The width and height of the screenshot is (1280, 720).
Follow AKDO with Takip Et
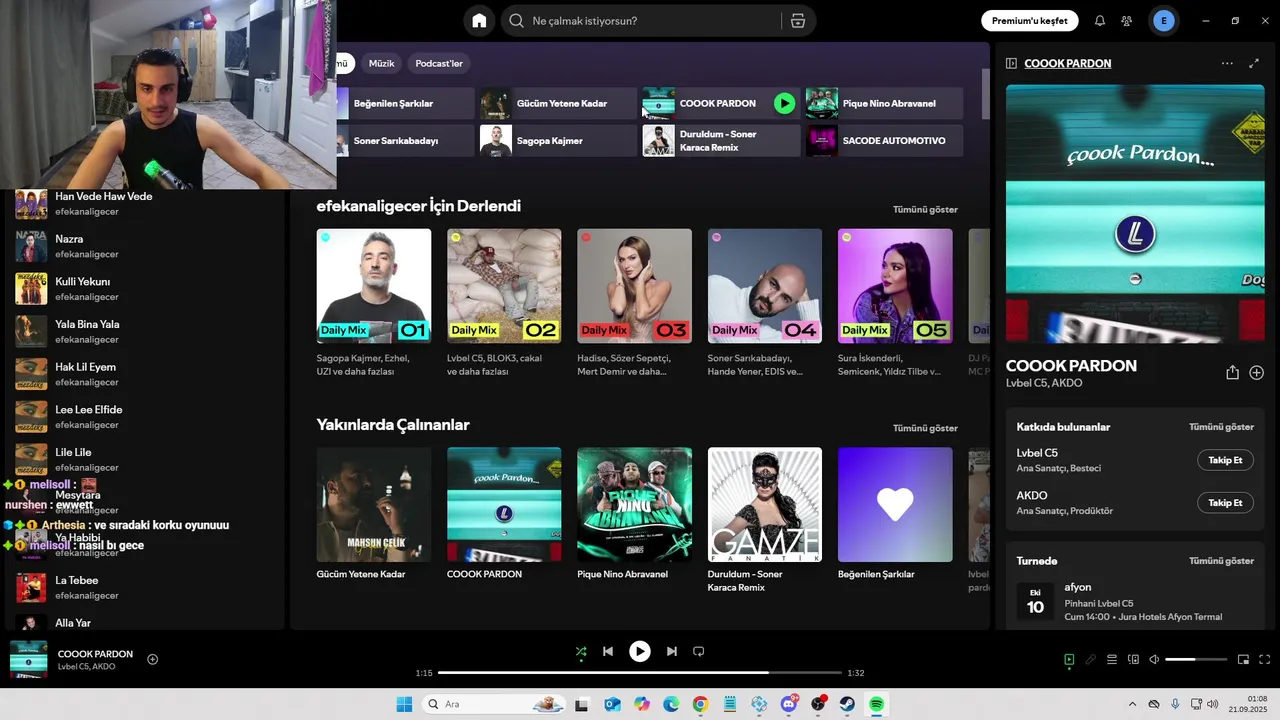pos(1225,503)
